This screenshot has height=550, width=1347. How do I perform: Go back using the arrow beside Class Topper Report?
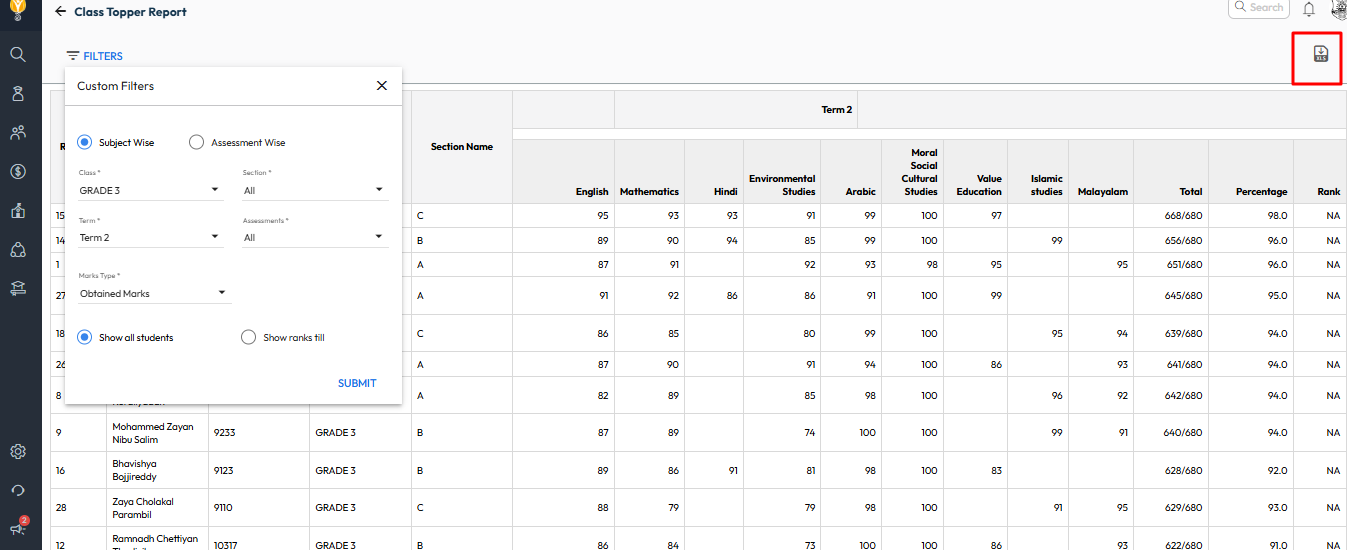pos(60,12)
